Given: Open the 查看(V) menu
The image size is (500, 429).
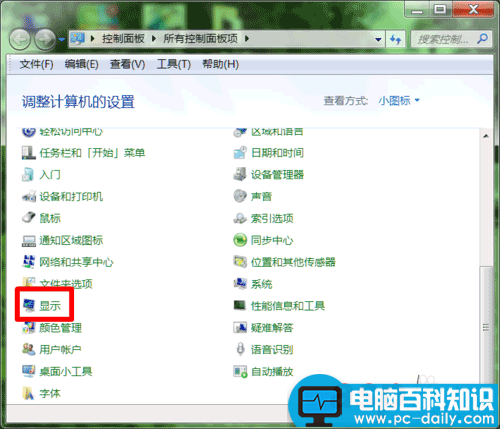Looking at the screenshot, I should (128, 64).
